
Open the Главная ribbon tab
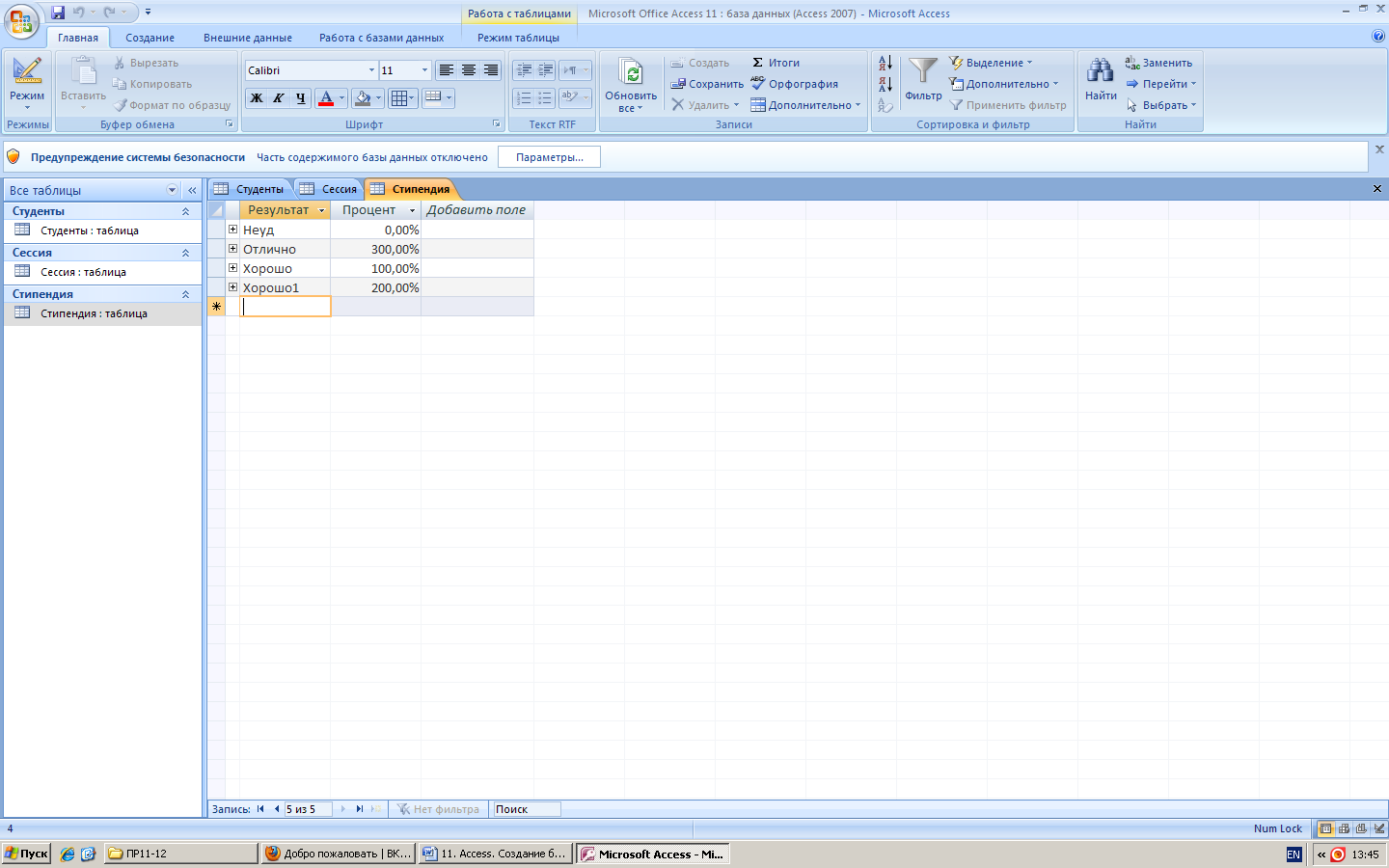[78, 38]
